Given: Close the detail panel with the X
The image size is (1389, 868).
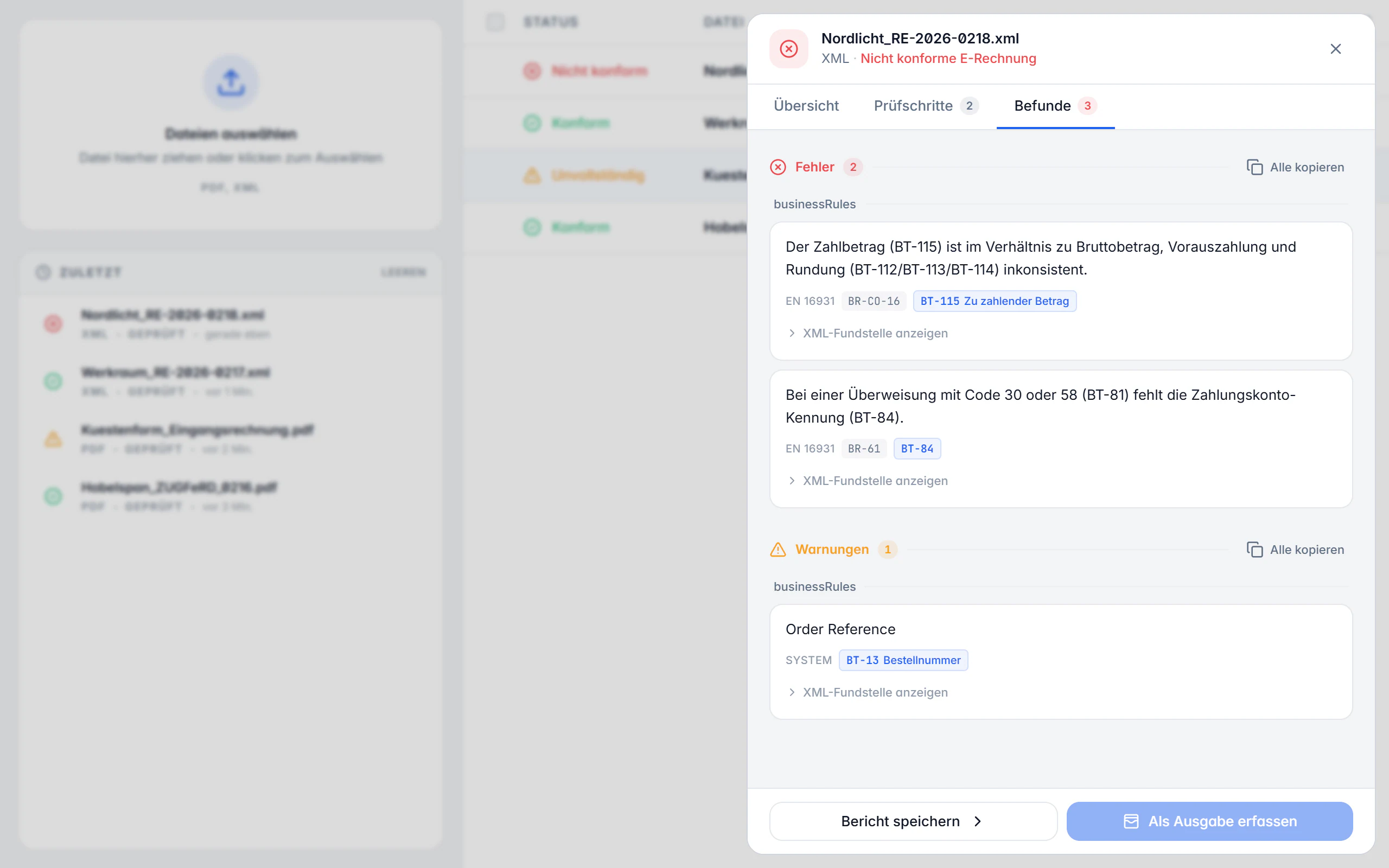Looking at the screenshot, I should [x=1336, y=49].
